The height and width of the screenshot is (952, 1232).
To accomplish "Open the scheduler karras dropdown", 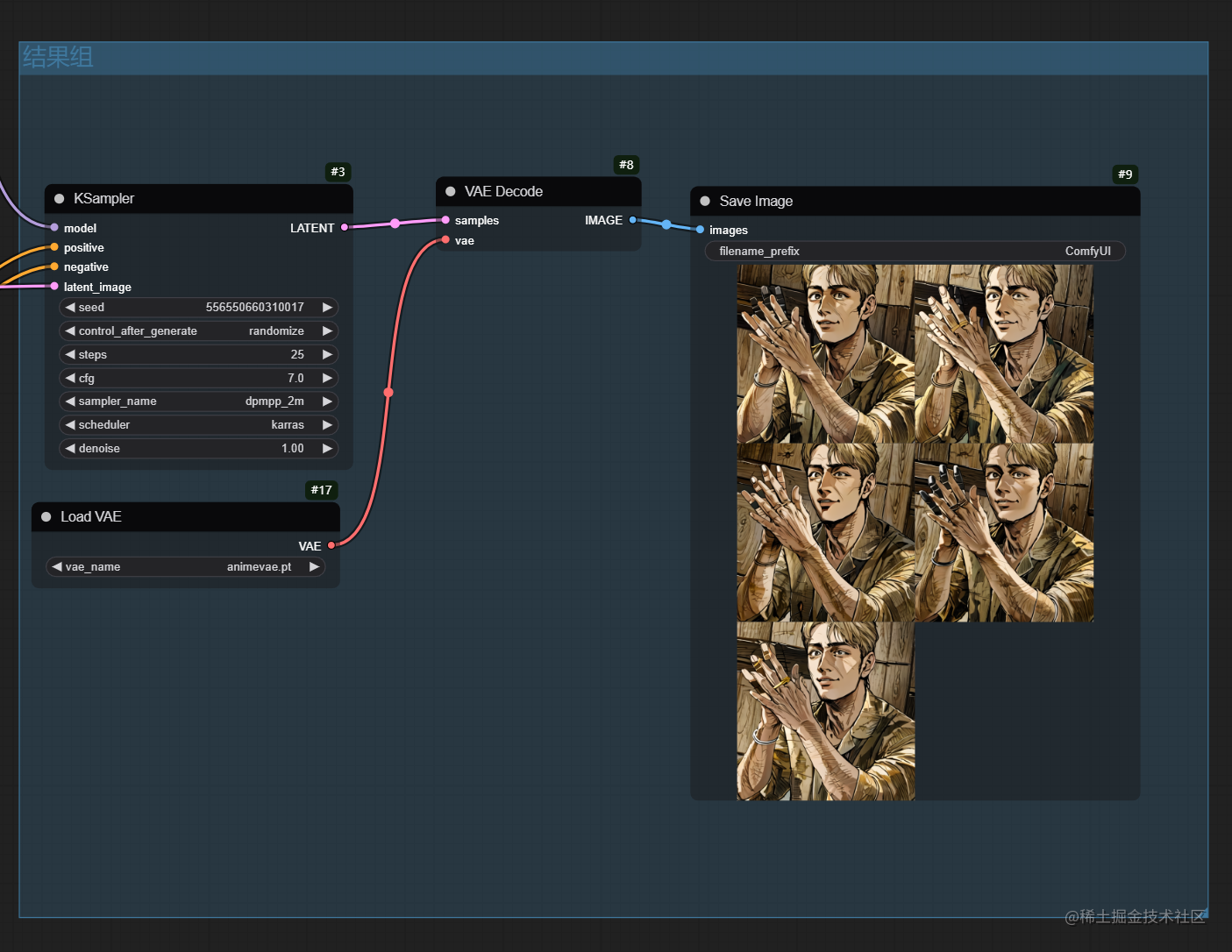I will click(x=288, y=425).
